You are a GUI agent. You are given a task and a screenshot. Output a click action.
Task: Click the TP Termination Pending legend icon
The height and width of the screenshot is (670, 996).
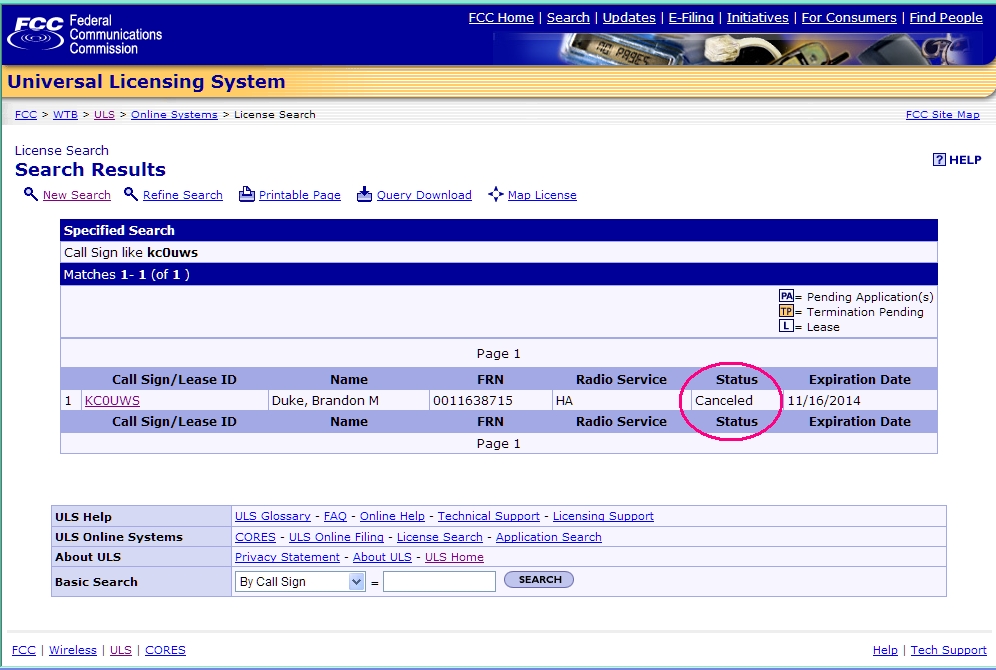pos(786,311)
